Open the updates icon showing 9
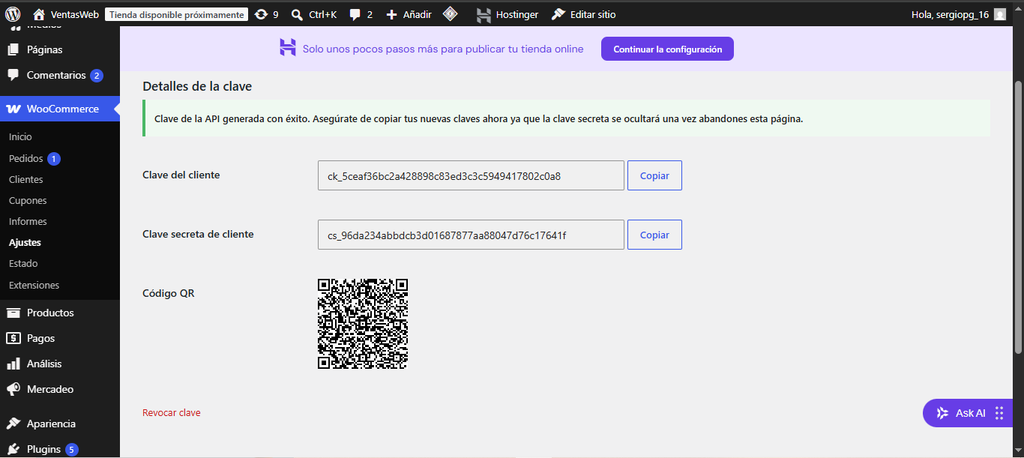1024x458 pixels. coord(261,14)
